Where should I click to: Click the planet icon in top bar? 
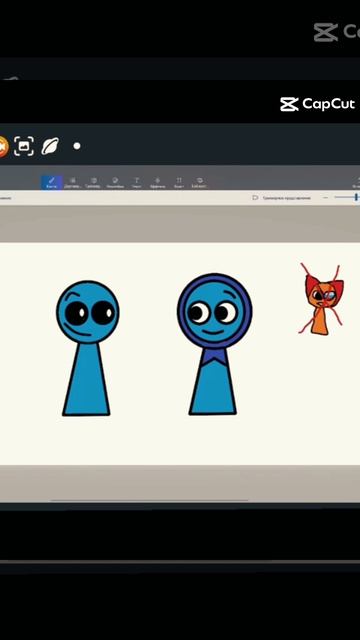[x=50, y=146]
